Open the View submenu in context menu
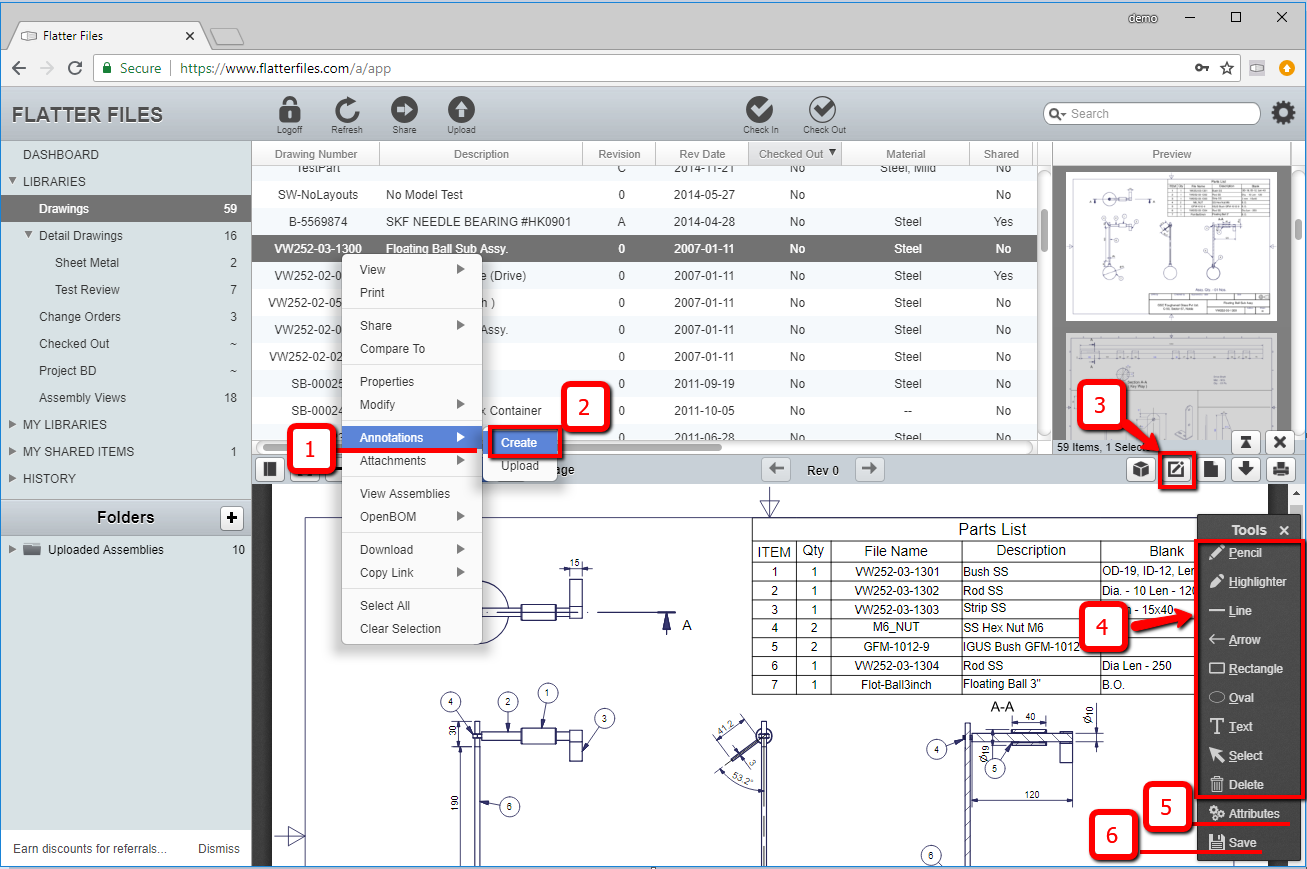This screenshot has height=869, width=1307. 412,270
